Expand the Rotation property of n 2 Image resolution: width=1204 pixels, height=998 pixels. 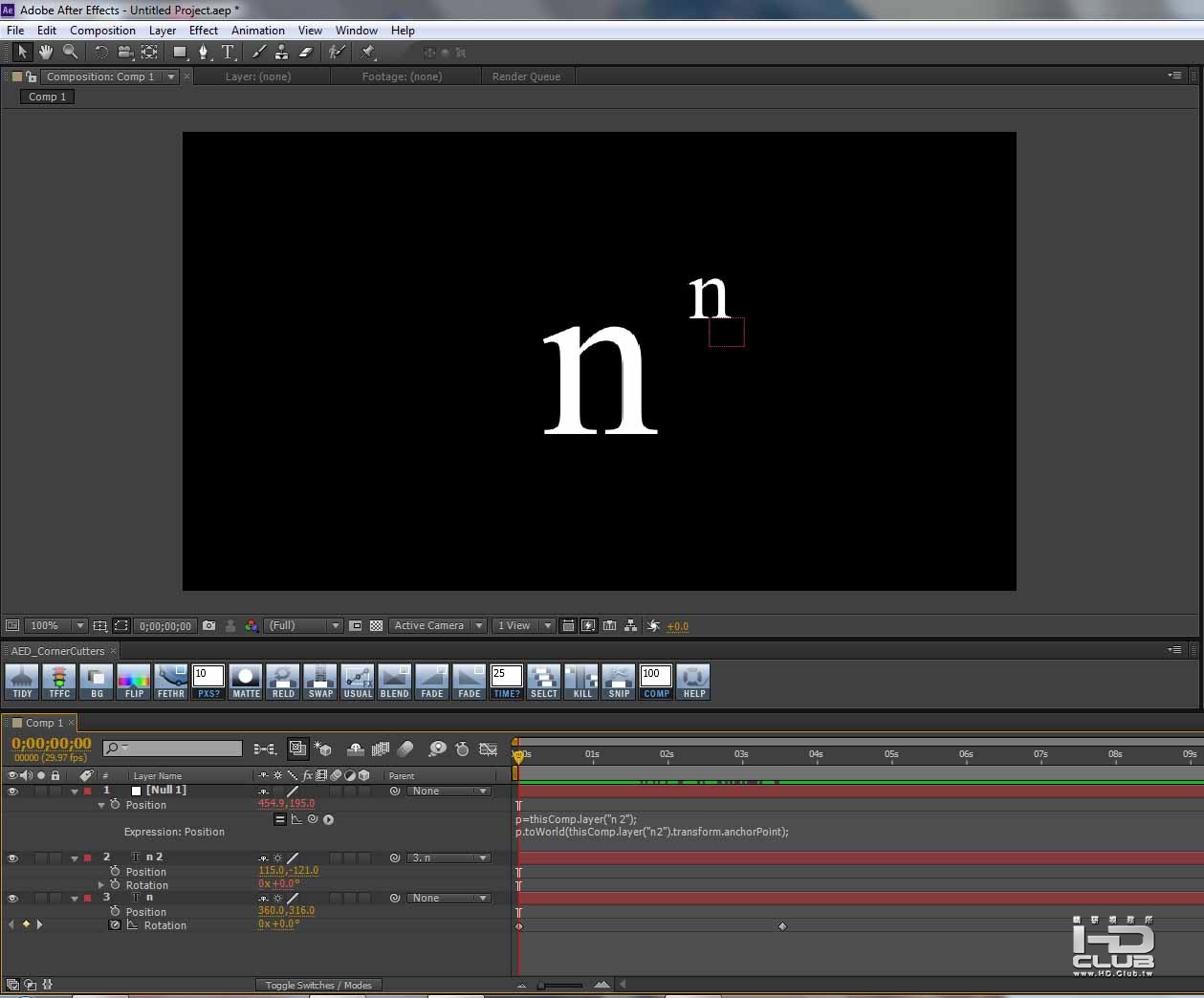[101, 885]
